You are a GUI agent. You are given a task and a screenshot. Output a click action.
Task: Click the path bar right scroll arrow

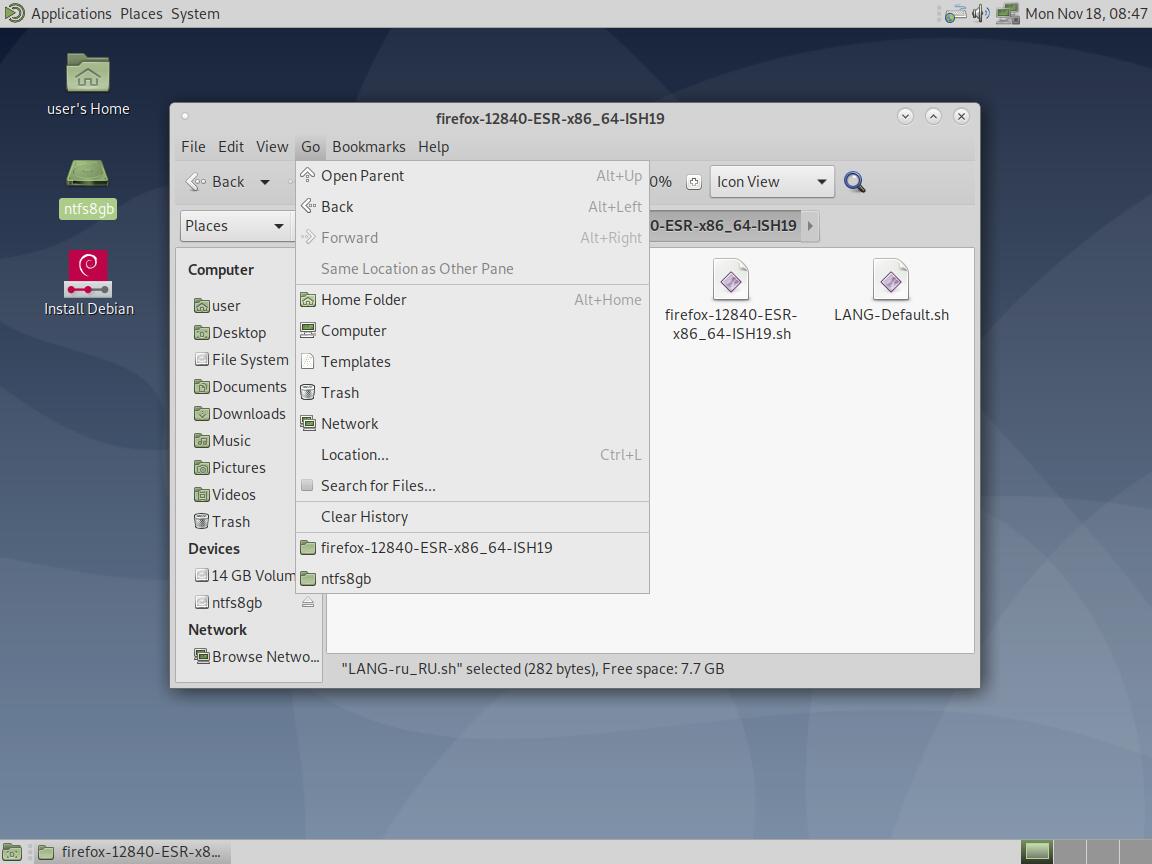[x=810, y=226]
